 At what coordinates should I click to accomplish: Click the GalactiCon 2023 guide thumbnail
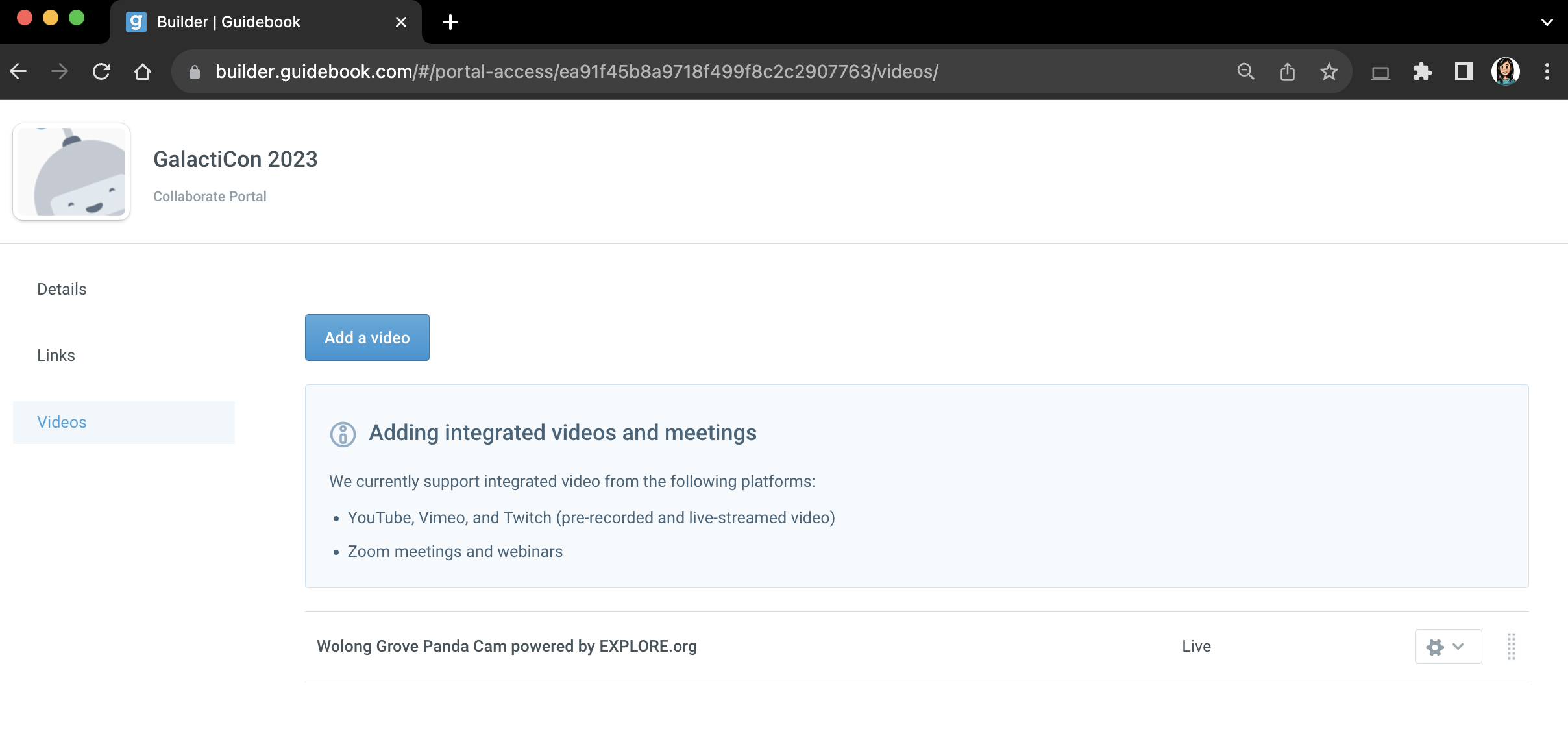point(71,171)
